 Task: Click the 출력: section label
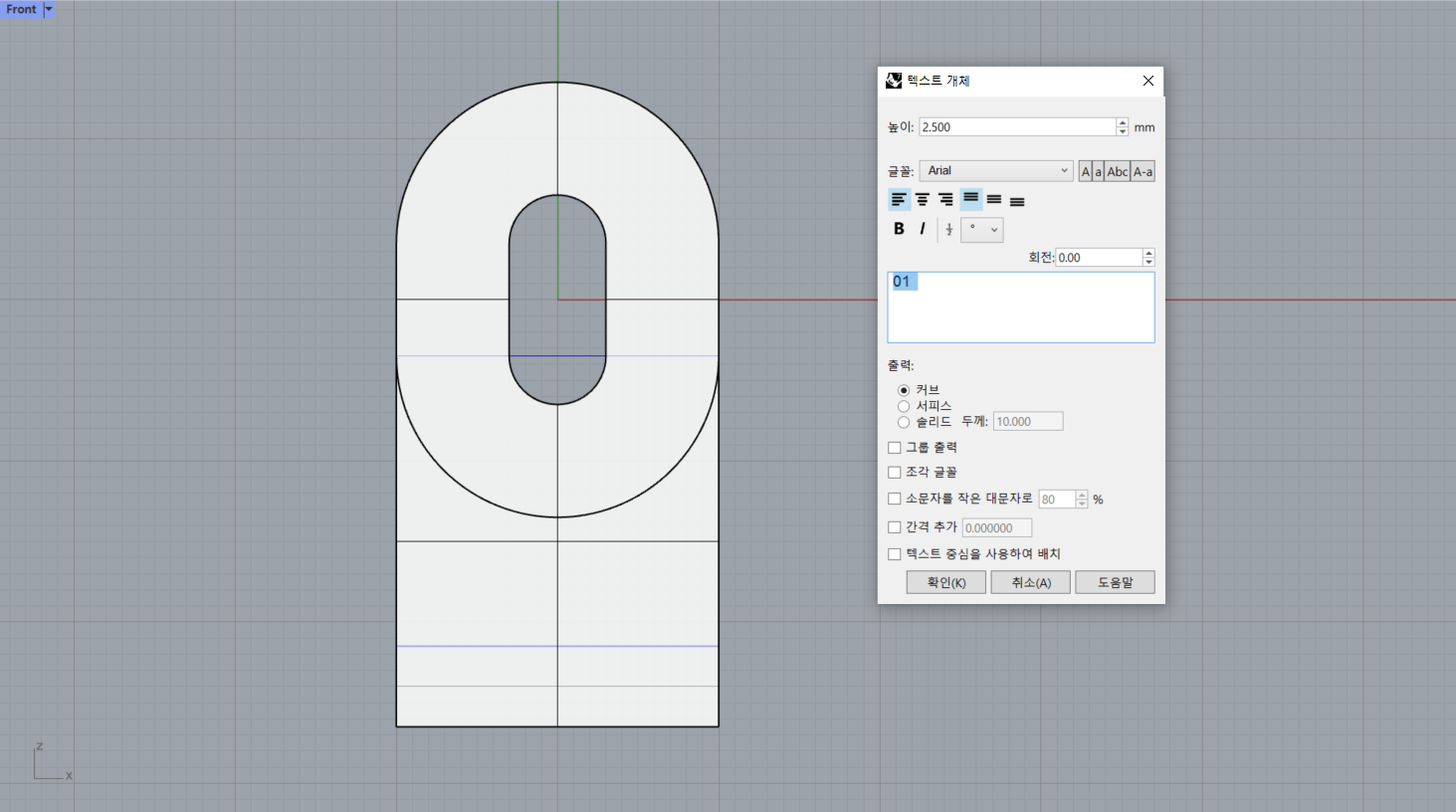[901, 365]
